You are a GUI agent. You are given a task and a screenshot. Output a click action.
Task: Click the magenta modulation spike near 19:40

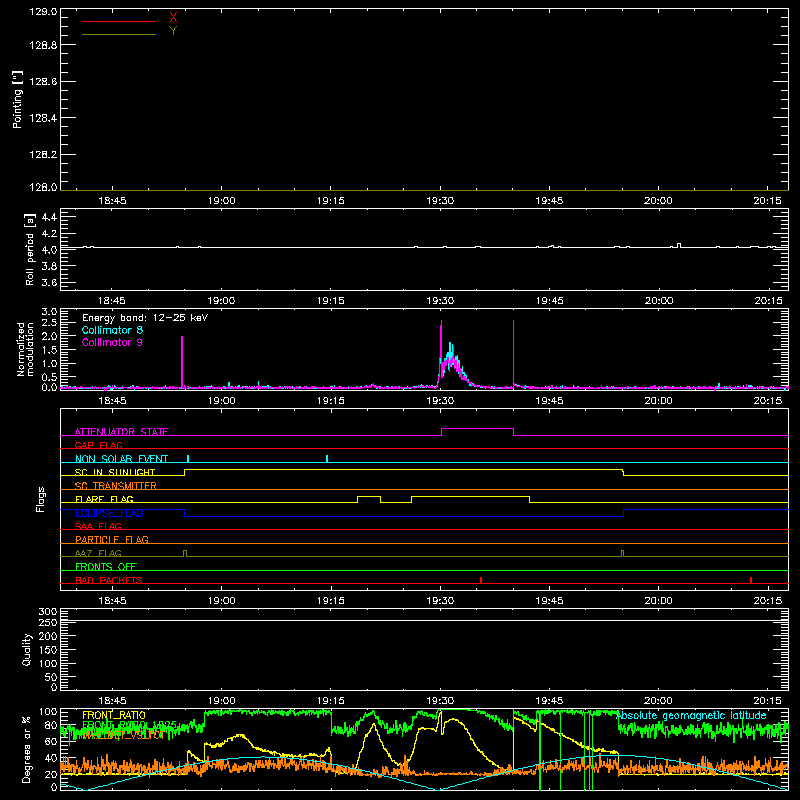pos(513,354)
